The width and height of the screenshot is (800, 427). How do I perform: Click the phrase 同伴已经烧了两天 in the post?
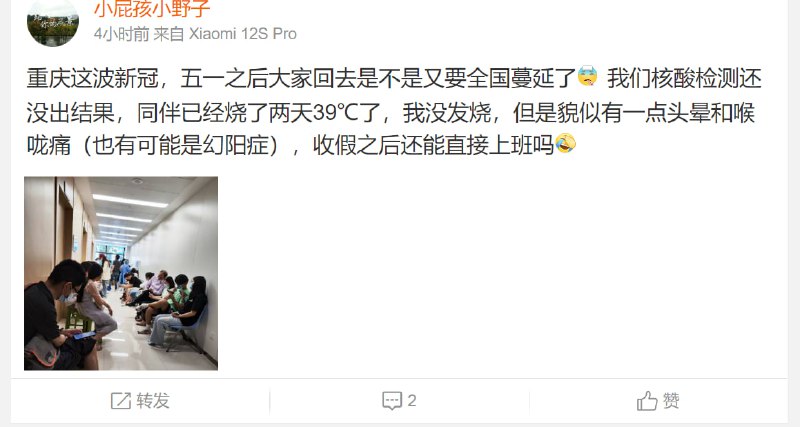(224, 113)
